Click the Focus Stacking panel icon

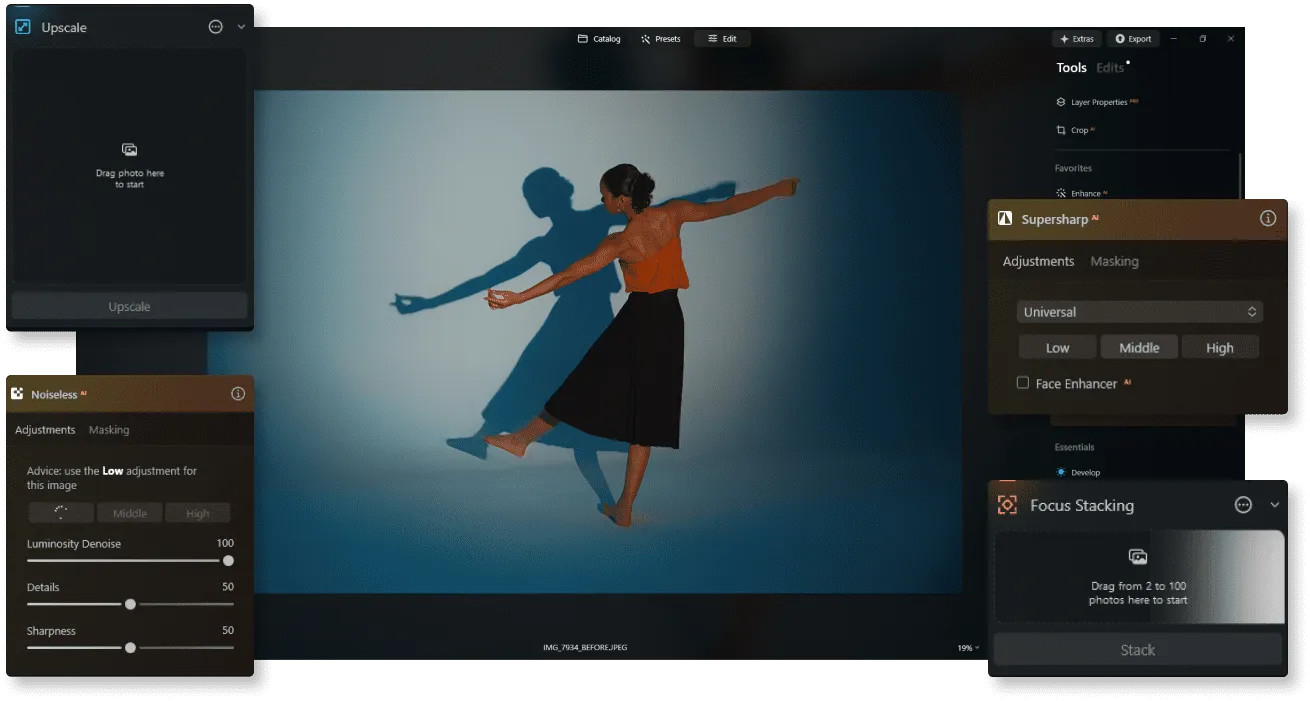coord(1007,505)
